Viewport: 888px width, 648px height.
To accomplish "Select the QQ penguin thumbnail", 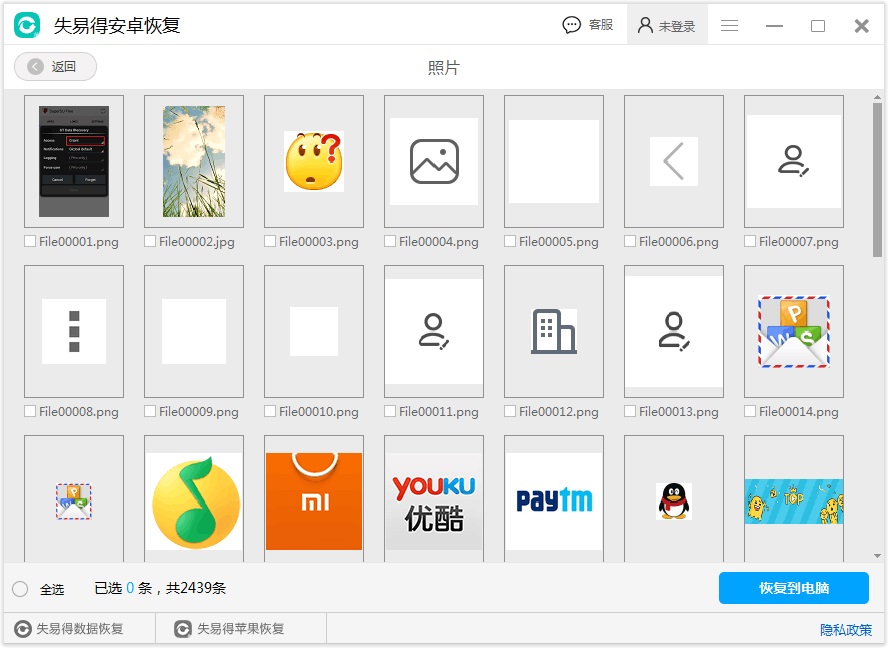I will [674, 499].
